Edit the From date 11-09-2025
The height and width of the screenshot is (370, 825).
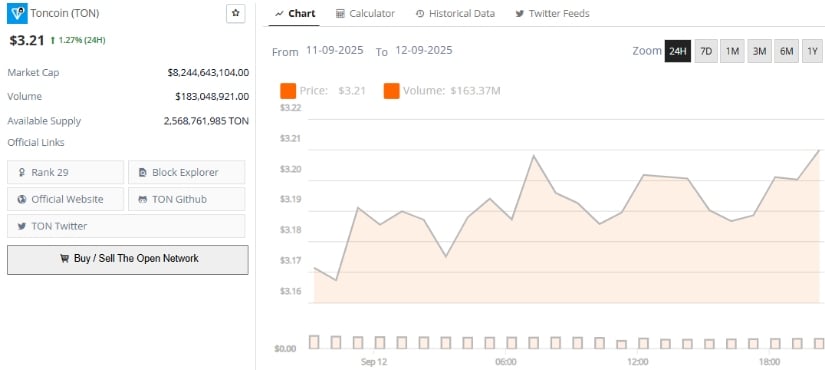coord(335,51)
